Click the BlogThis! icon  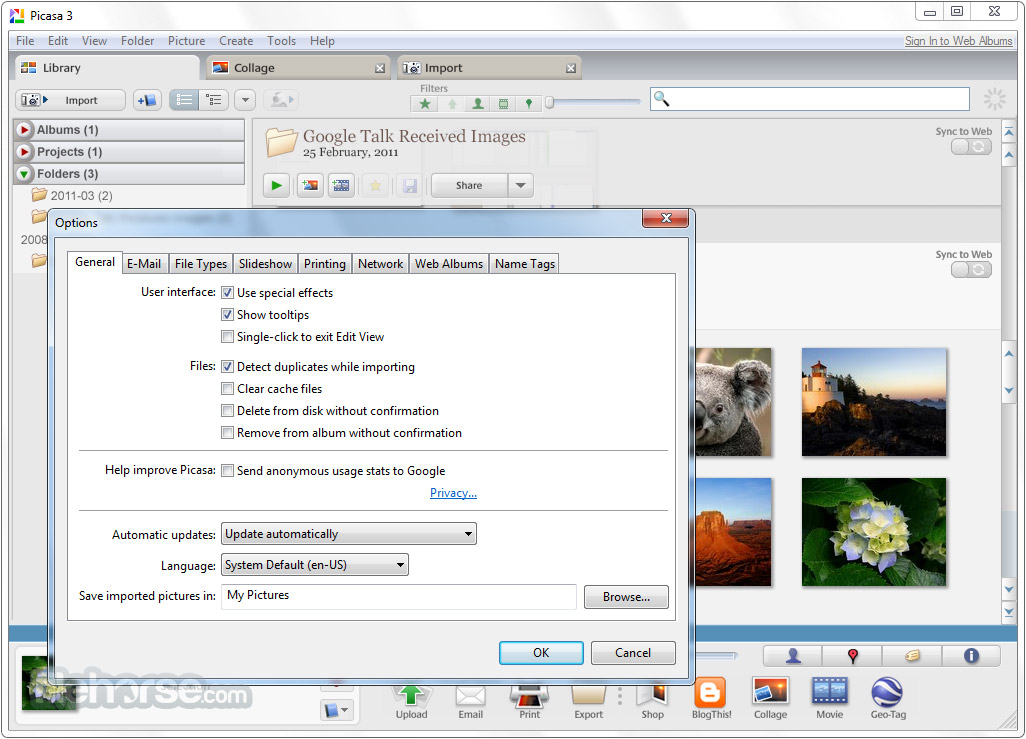[711, 699]
